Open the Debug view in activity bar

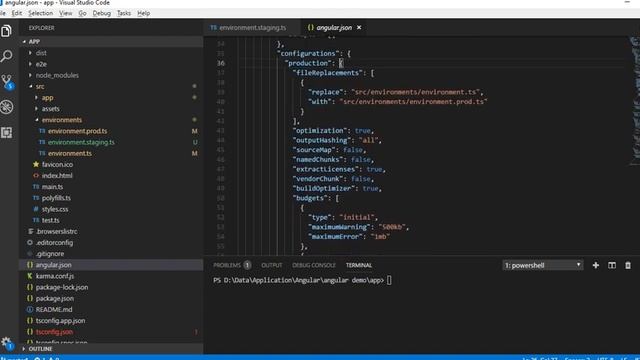[x=7, y=107]
